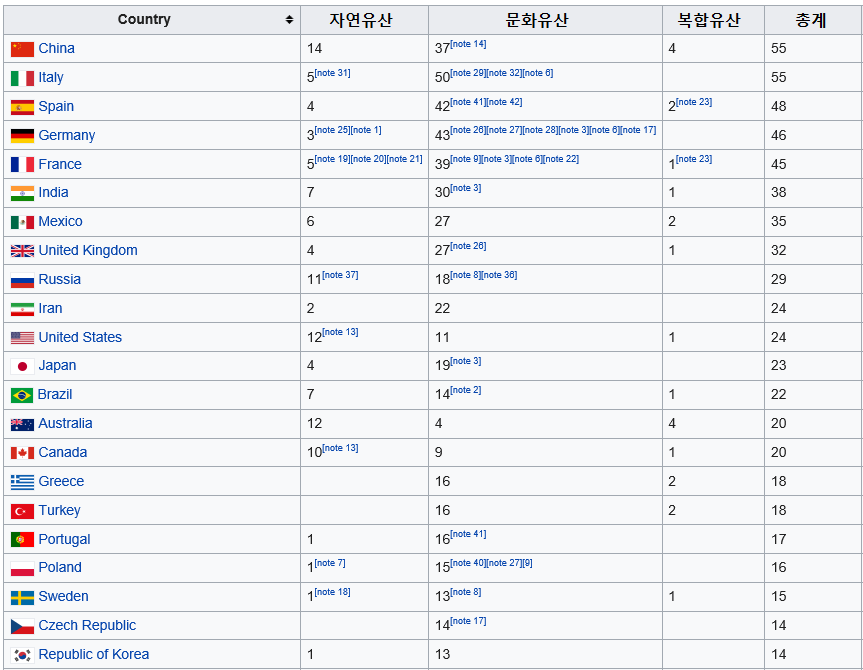Viewport: 863px width, 670px height.
Task: Open the Canada country link
Action: coord(63,453)
